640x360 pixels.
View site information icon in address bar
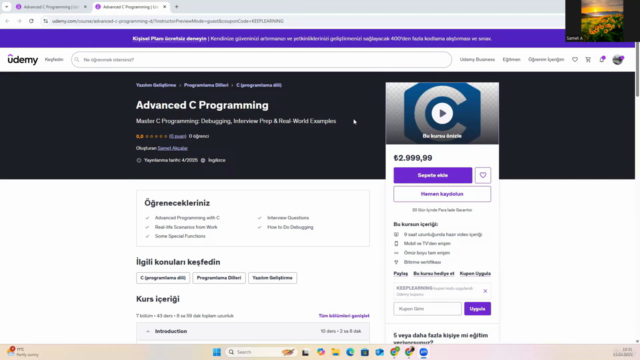[45, 21]
